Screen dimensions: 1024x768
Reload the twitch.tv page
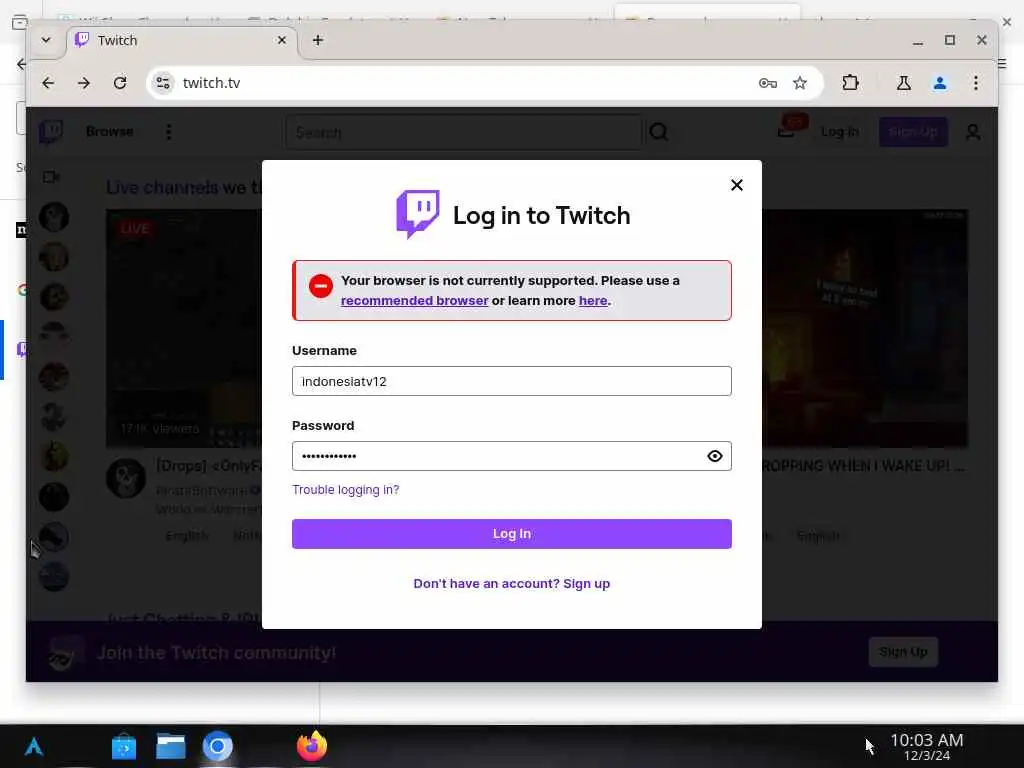tap(120, 83)
